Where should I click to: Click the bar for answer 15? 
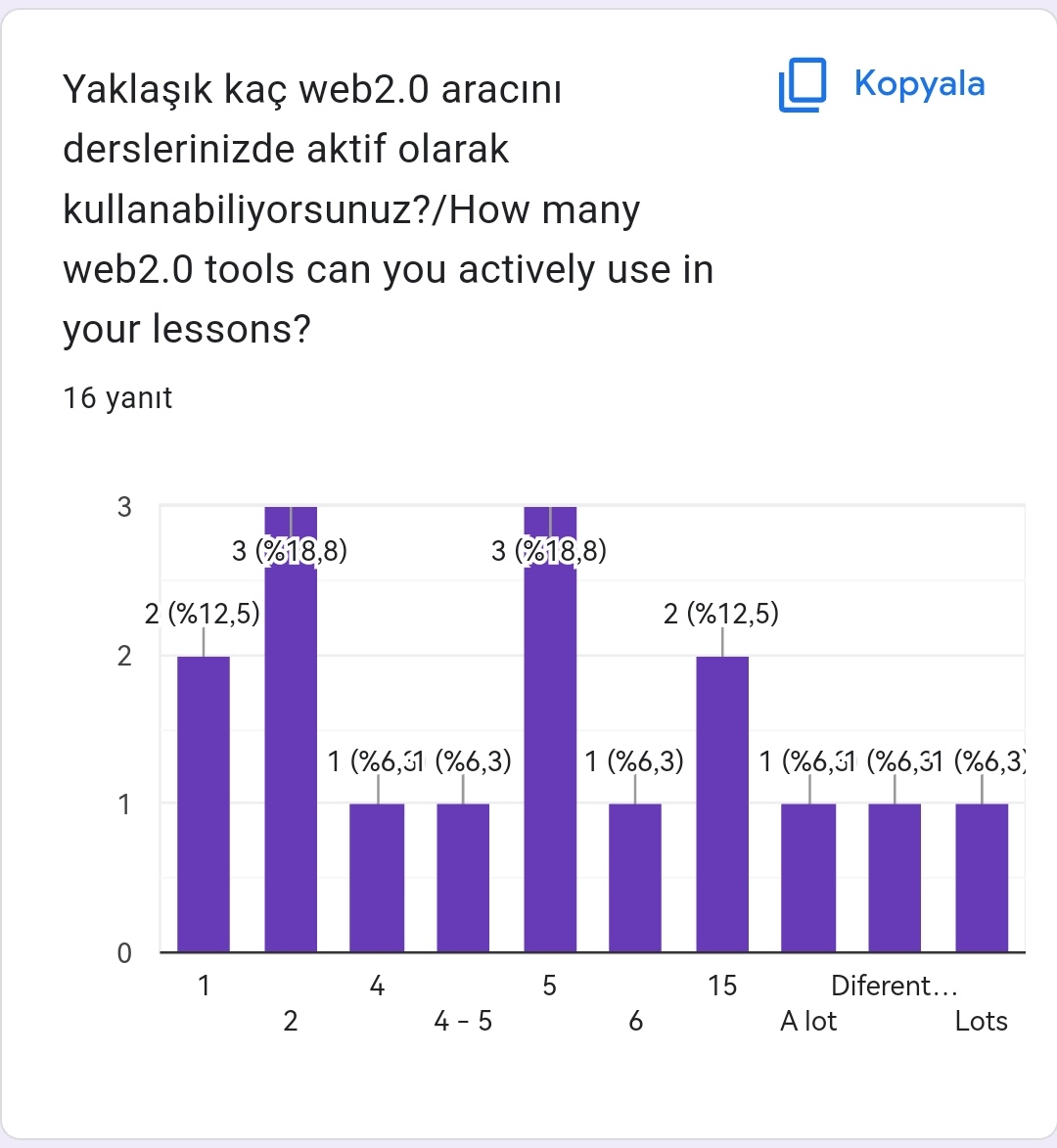click(x=722, y=803)
